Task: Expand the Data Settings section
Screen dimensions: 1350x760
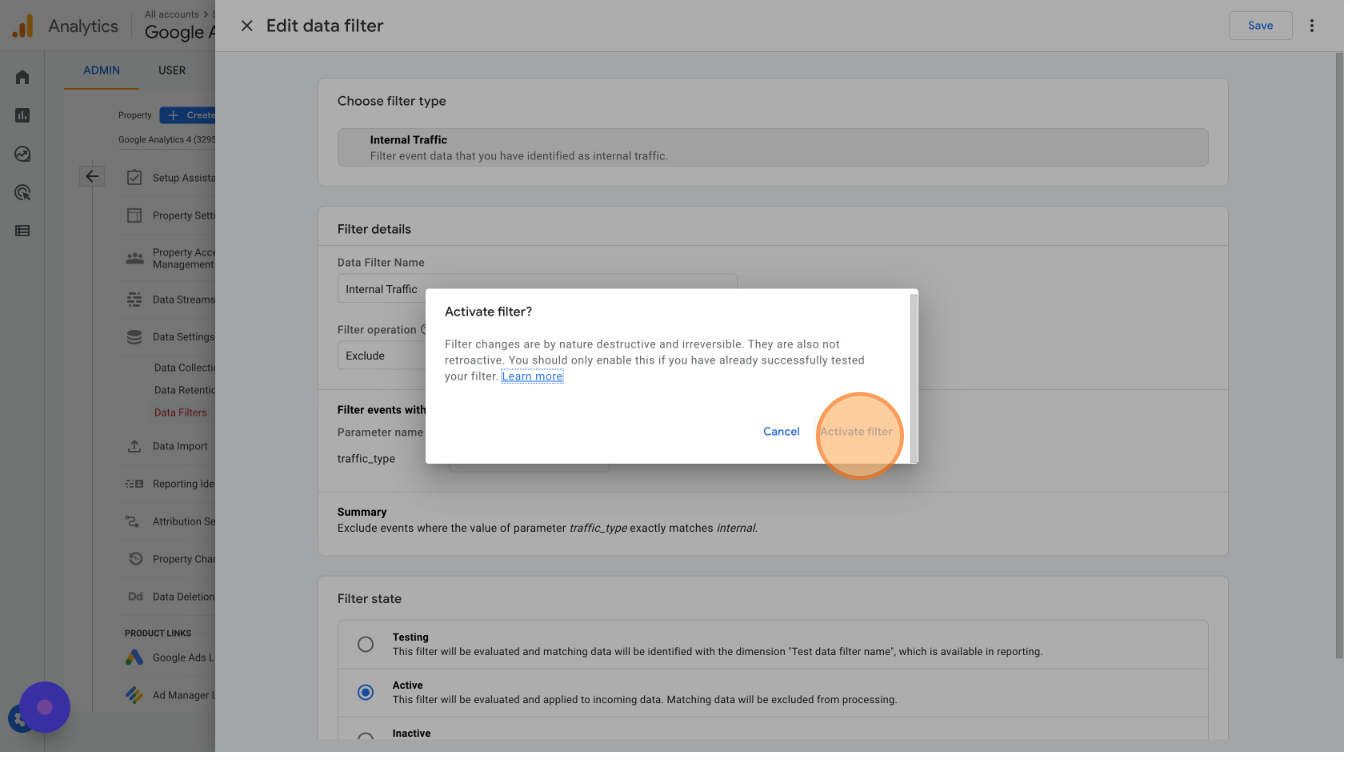Action: (x=182, y=337)
